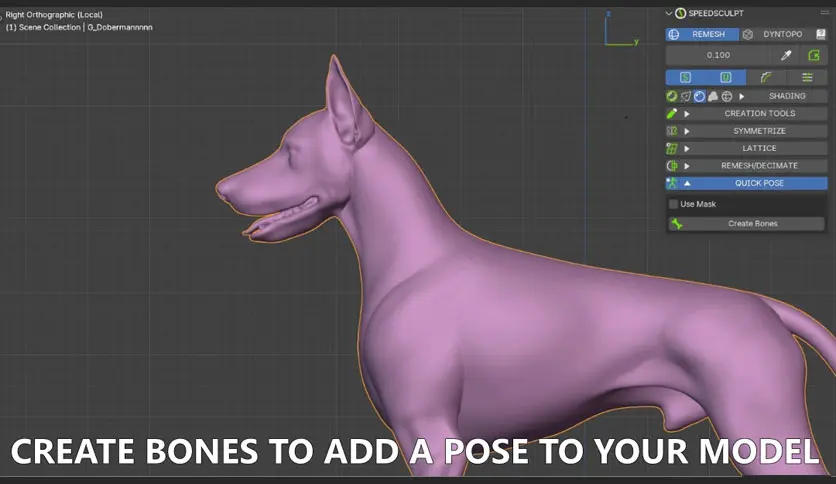
Task: Click the LATTICE label
Action: coord(759,148)
